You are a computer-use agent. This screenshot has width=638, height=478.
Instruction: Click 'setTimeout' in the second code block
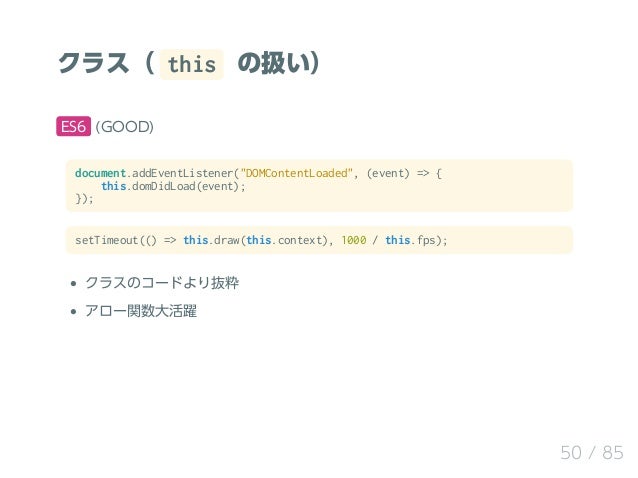tap(107, 240)
